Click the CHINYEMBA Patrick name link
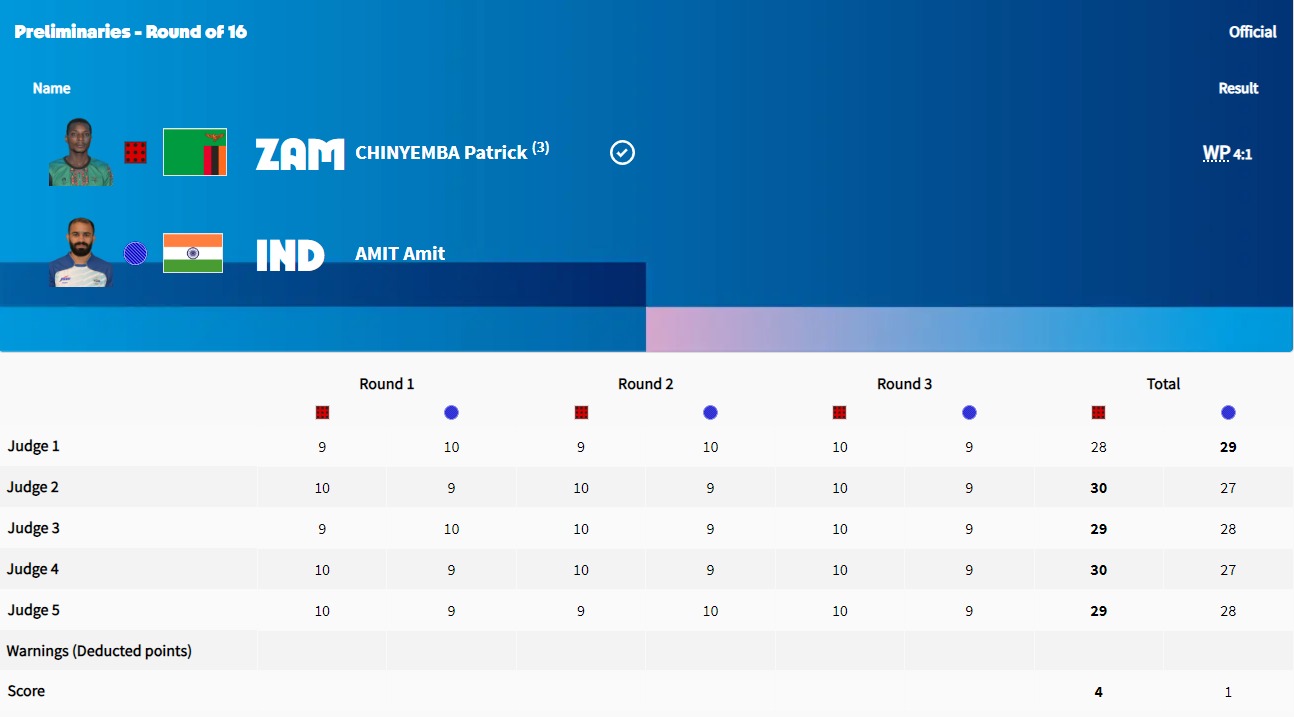 441,153
